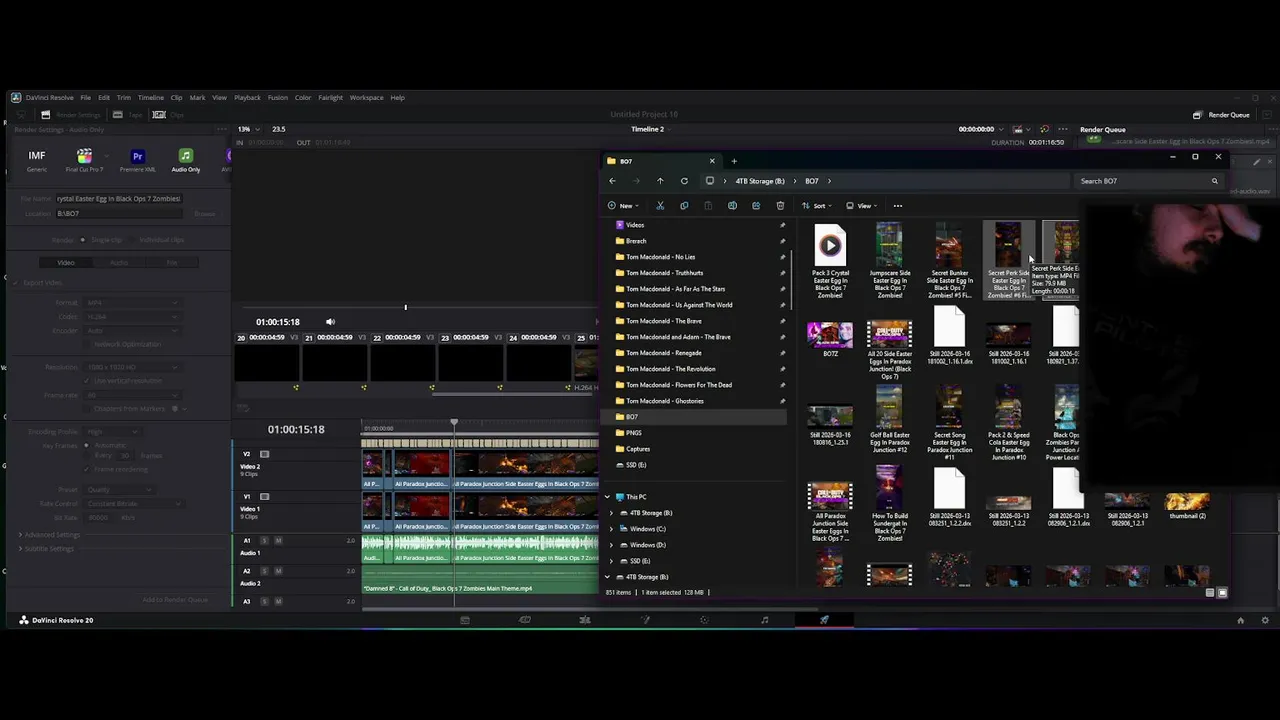Delete selected file with trash icon
The height and width of the screenshot is (720, 1280).
pyautogui.click(x=780, y=206)
